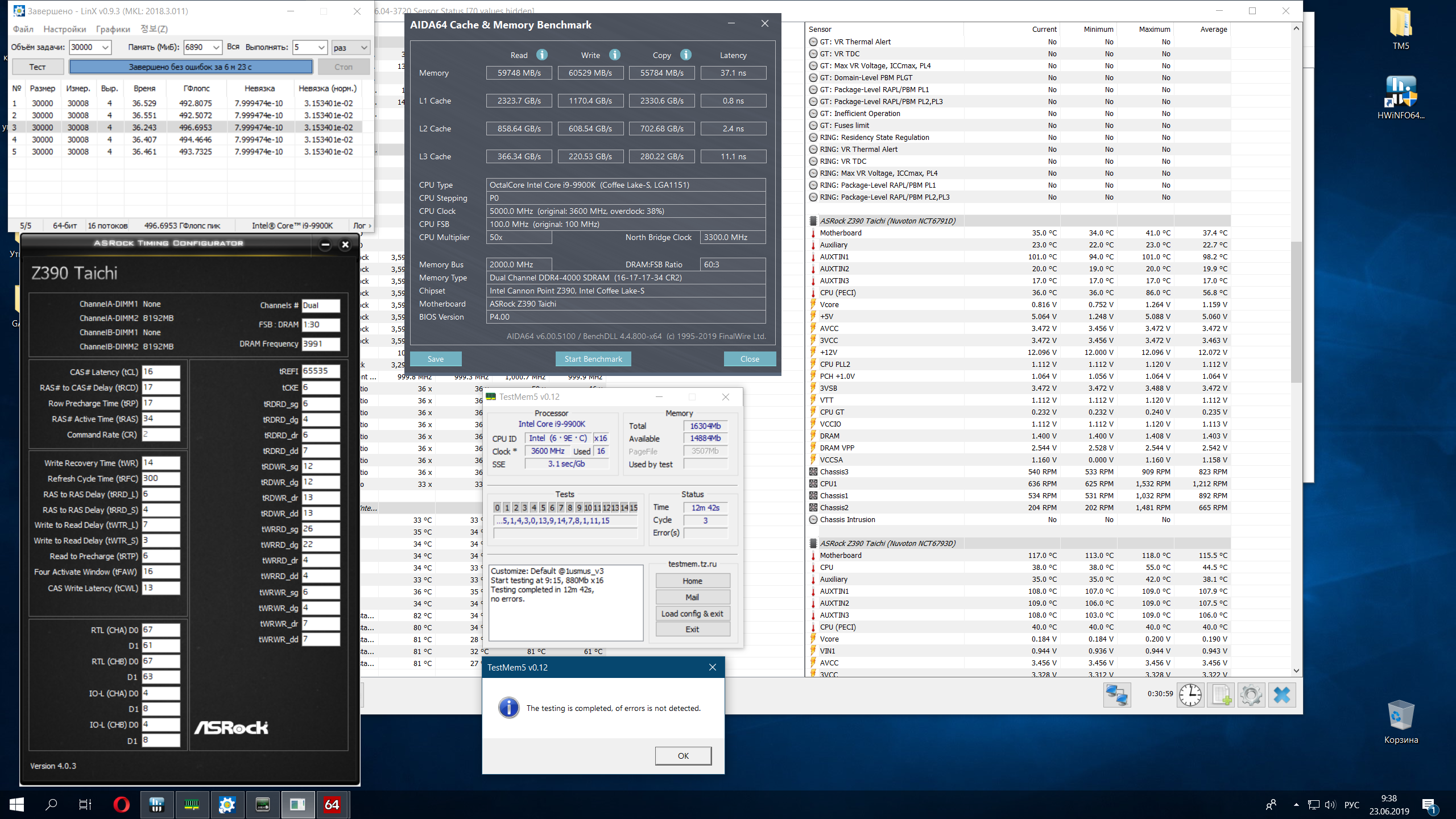
Task: Click the Opera browser taskbar icon
Action: (121, 804)
